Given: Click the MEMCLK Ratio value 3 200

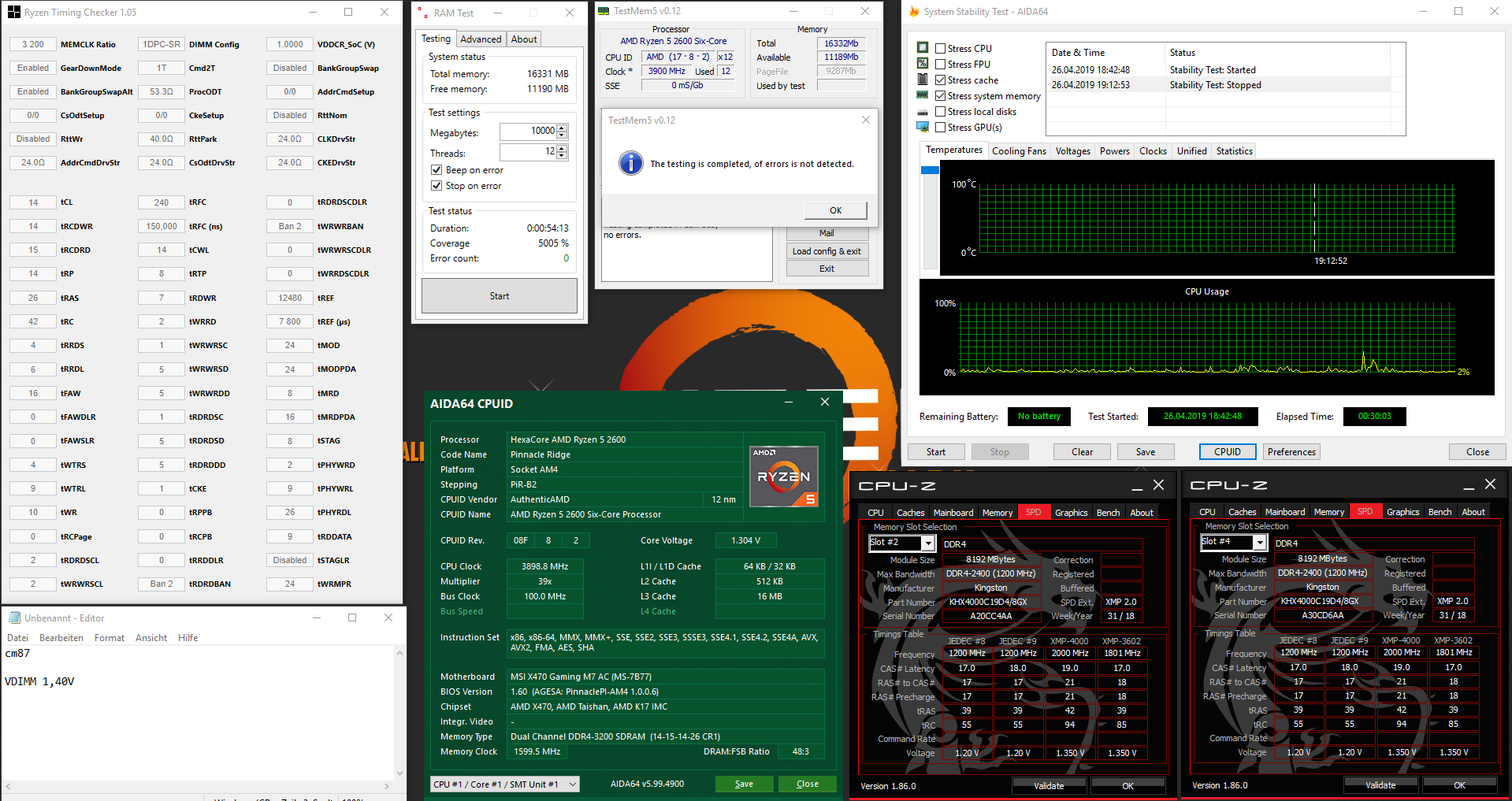Looking at the screenshot, I should pyautogui.click(x=33, y=44).
